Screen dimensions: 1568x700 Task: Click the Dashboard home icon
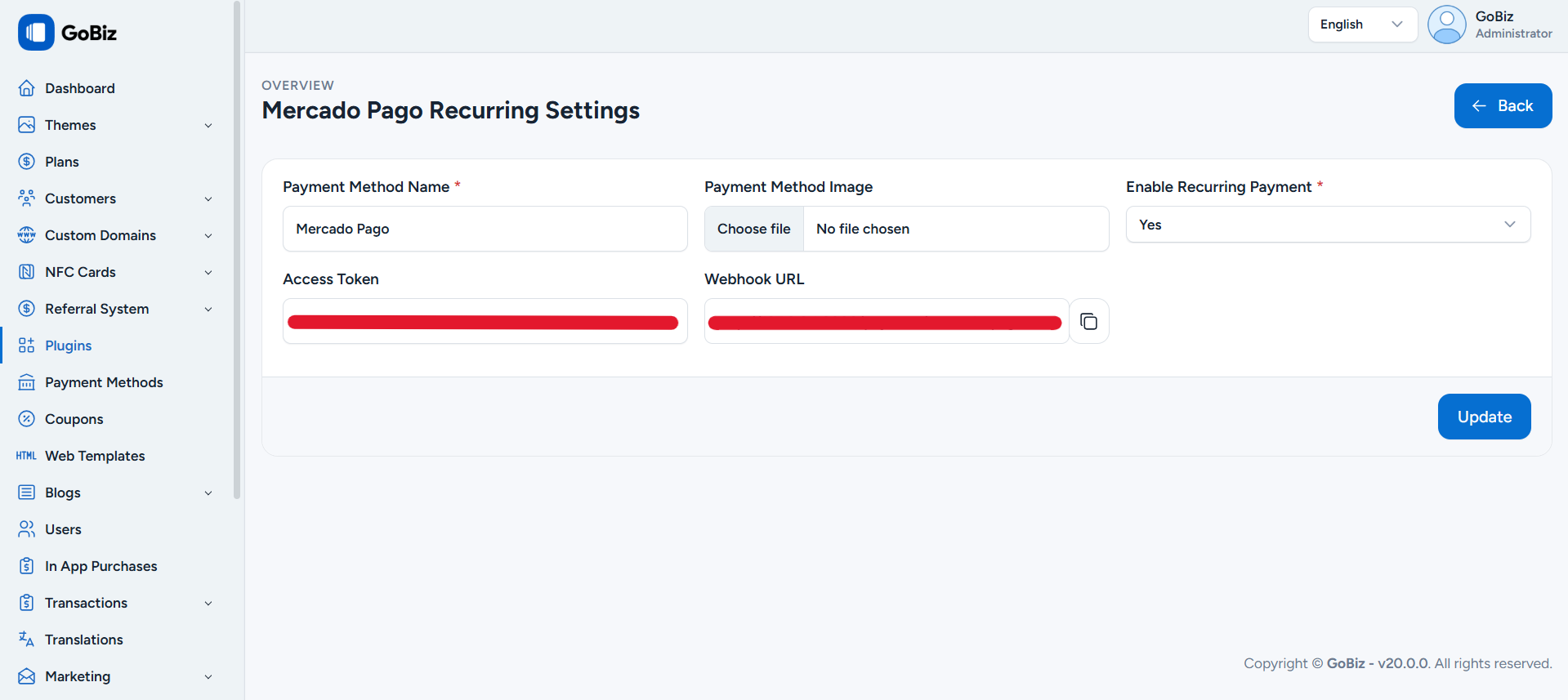pos(27,88)
